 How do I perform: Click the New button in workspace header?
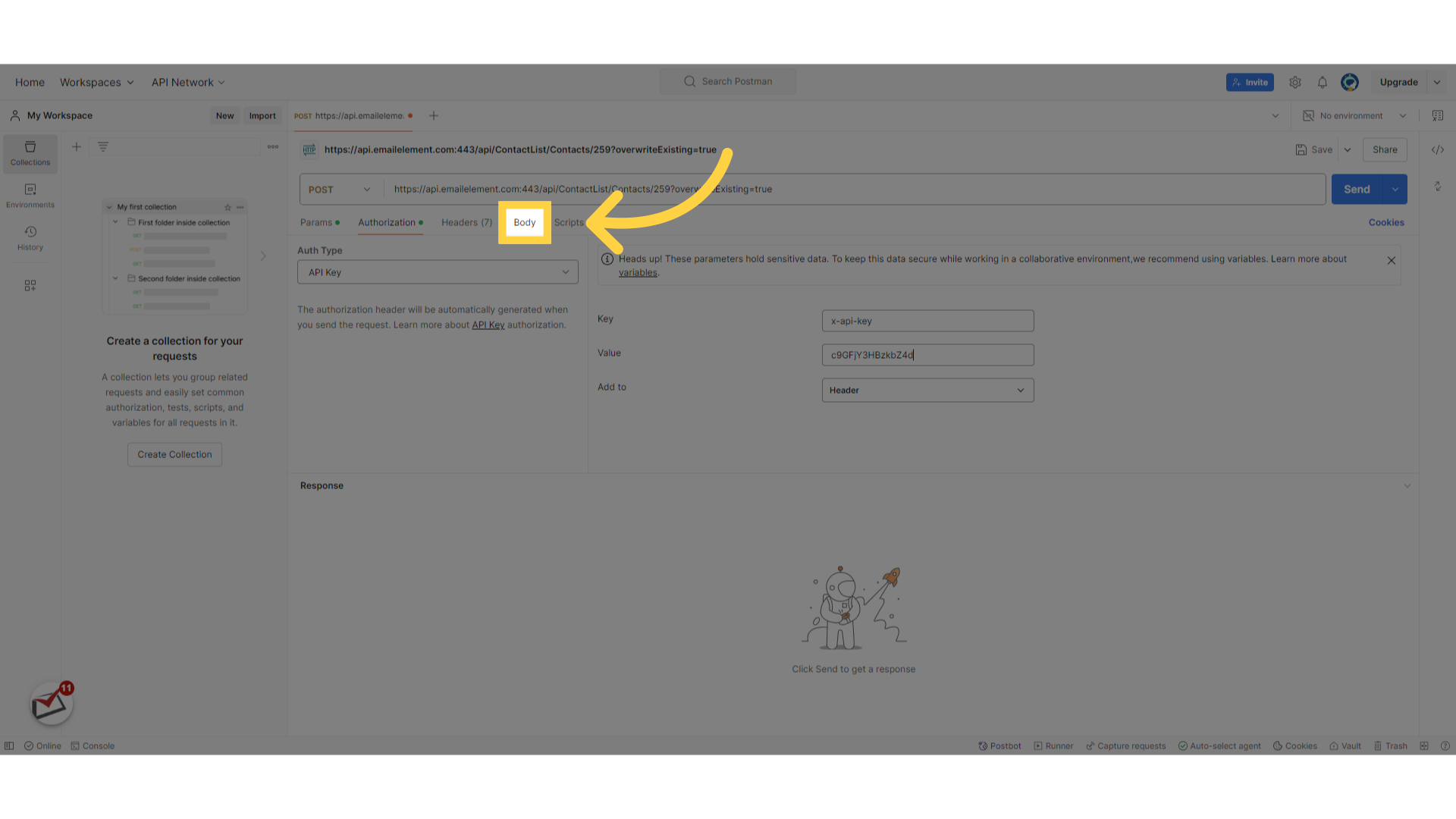(x=224, y=116)
